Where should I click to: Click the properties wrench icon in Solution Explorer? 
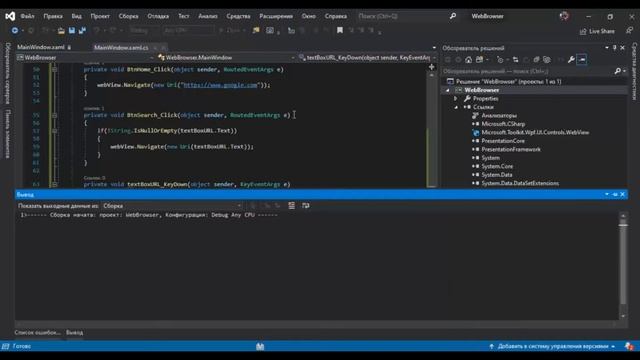click(x=571, y=60)
